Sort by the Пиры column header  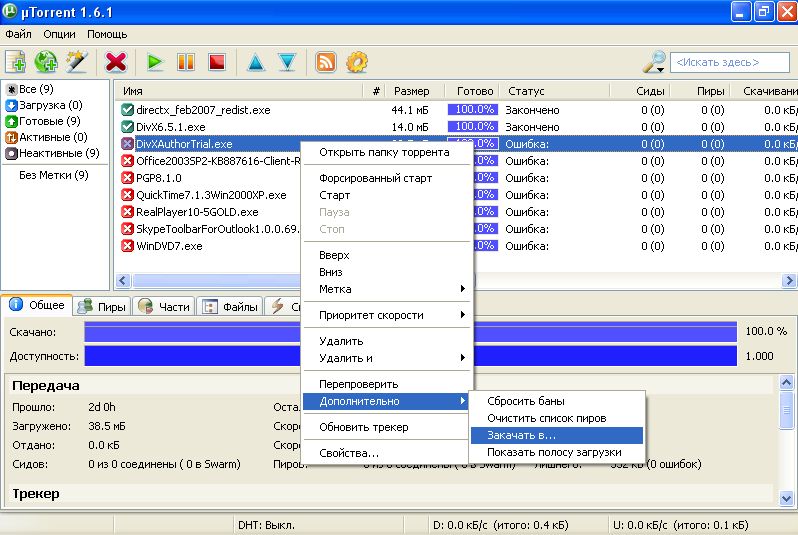(x=701, y=91)
